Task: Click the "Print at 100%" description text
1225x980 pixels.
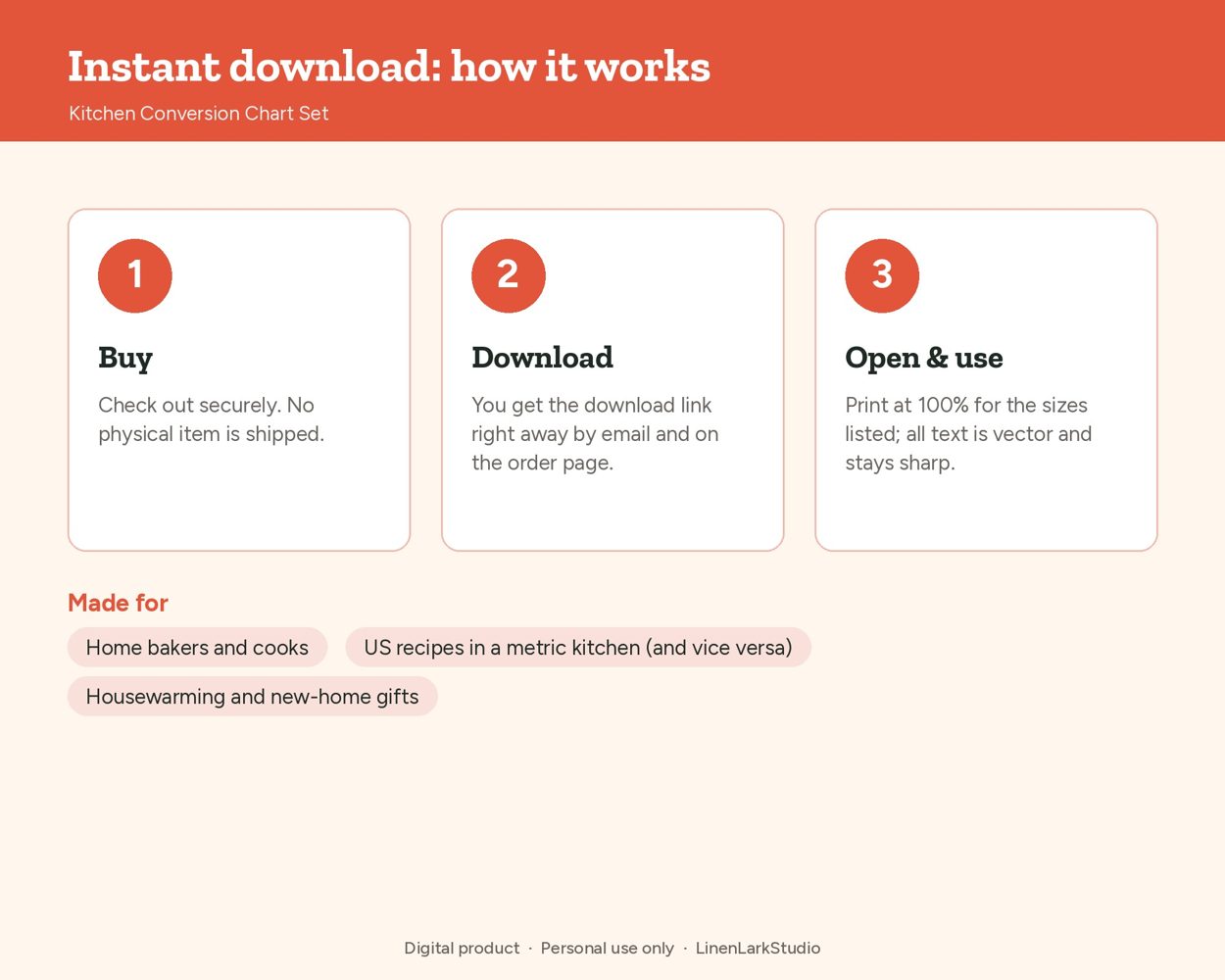Action: point(968,433)
